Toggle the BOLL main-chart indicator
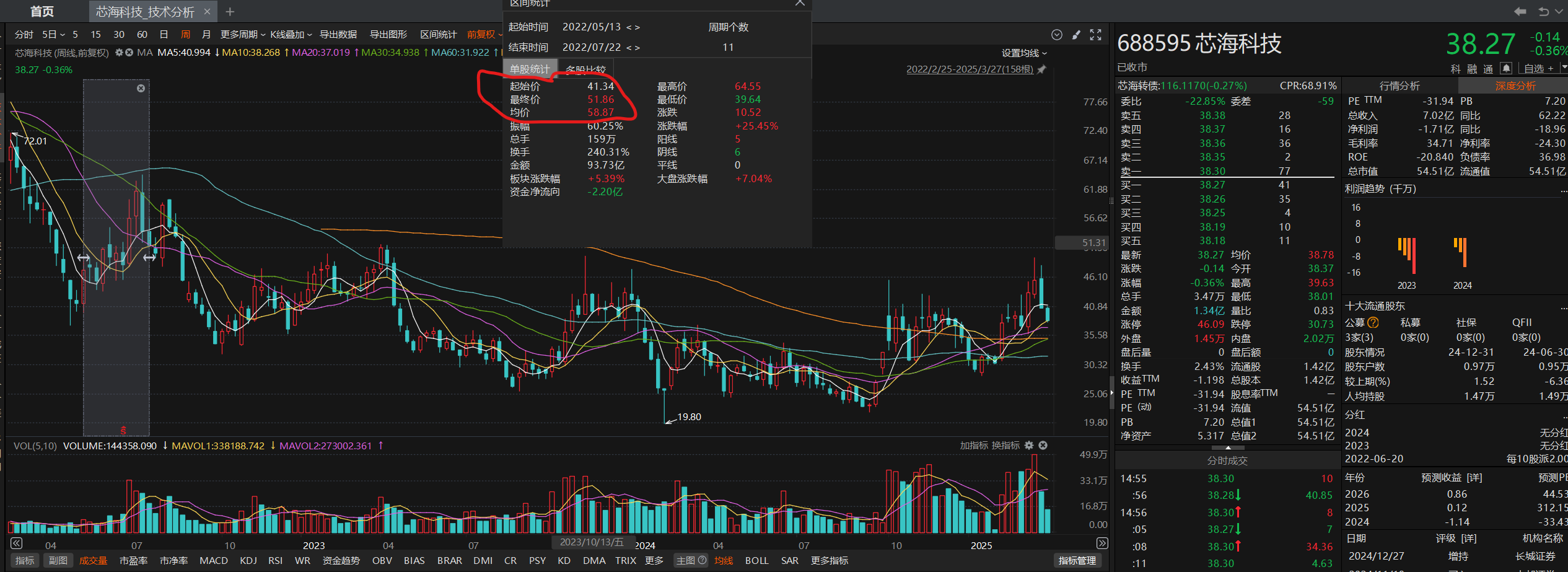 coord(757,560)
